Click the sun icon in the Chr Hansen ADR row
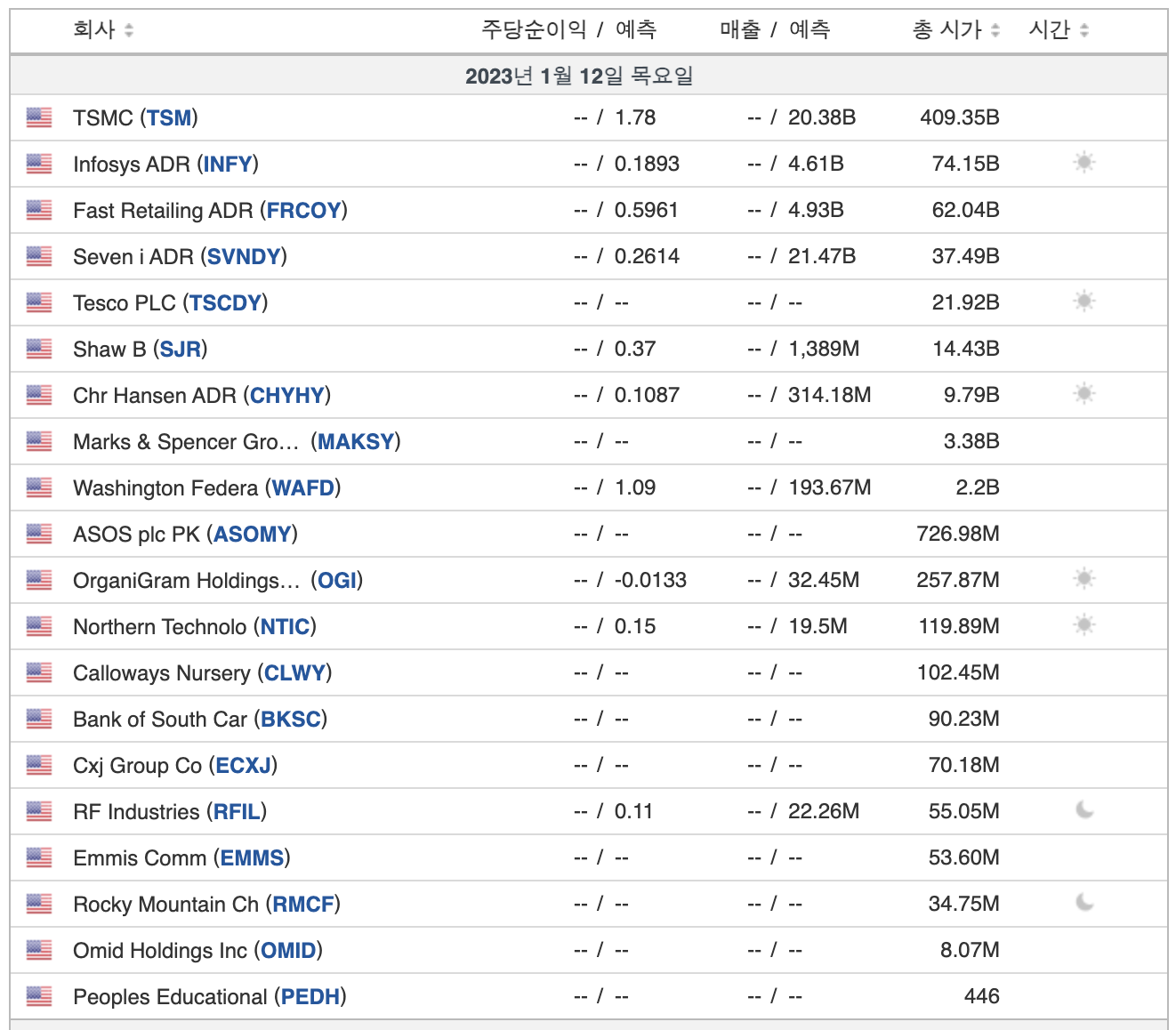1176x1030 pixels. [x=1083, y=394]
